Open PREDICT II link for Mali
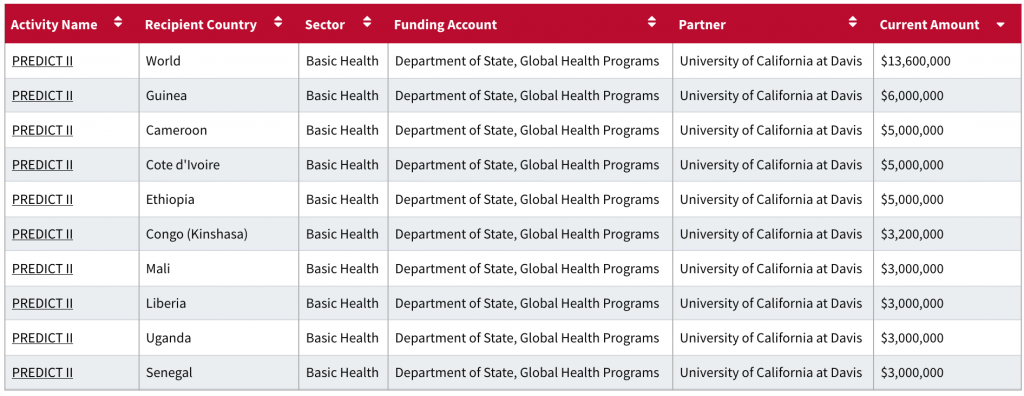1024x396 pixels. click(x=42, y=269)
